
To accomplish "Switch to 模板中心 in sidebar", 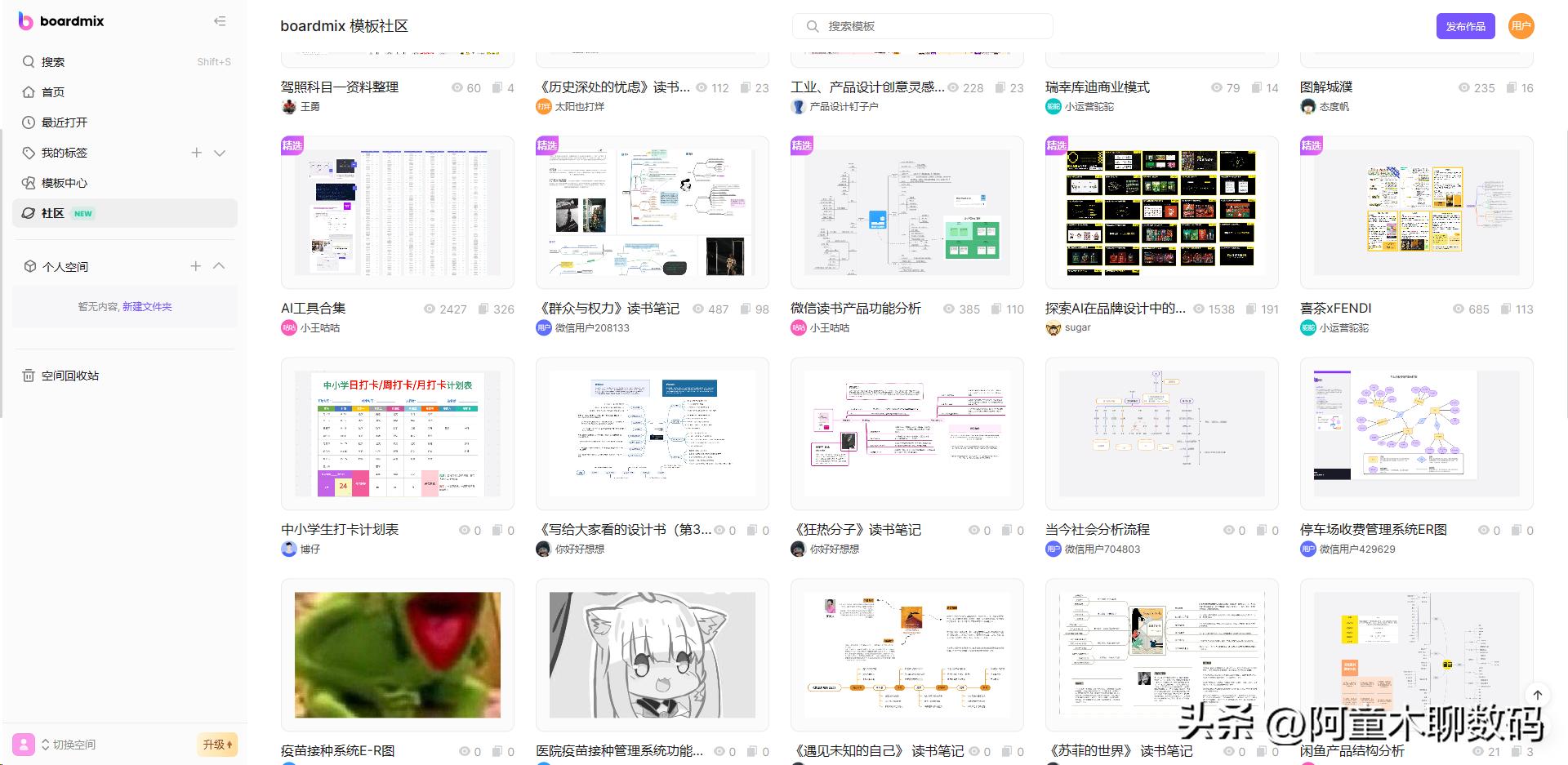I will pos(63,183).
